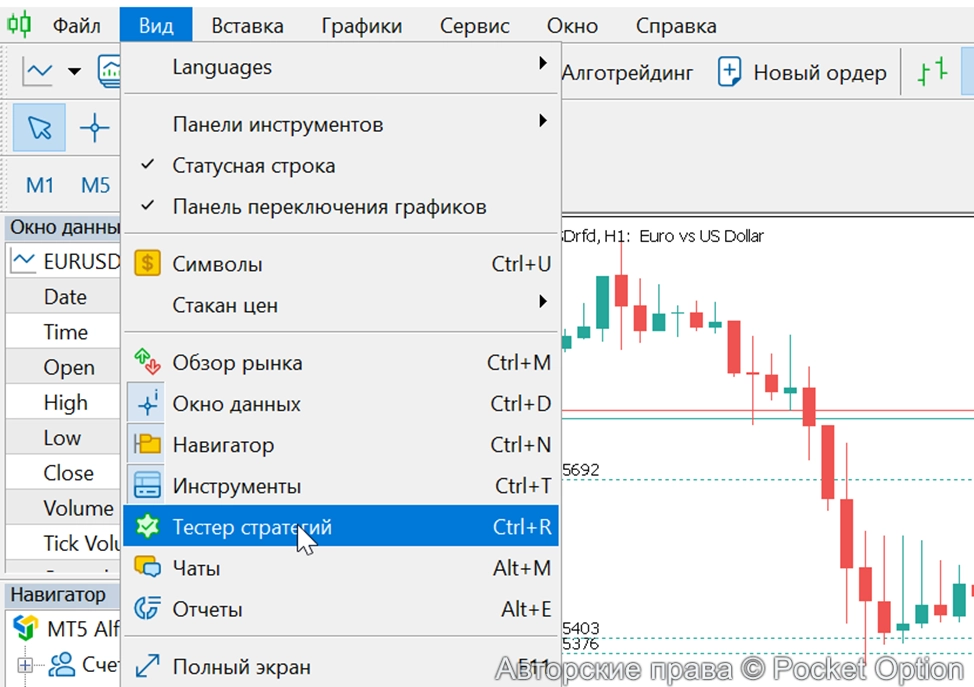Click the Новый ордер page icon
The height and width of the screenshot is (687, 974).
[x=729, y=71]
